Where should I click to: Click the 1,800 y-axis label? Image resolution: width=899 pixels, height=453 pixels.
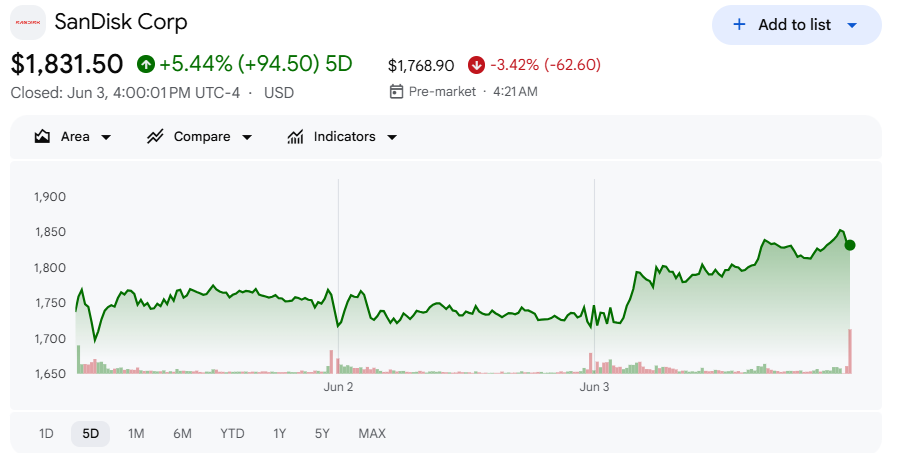click(x=50, y=268)
